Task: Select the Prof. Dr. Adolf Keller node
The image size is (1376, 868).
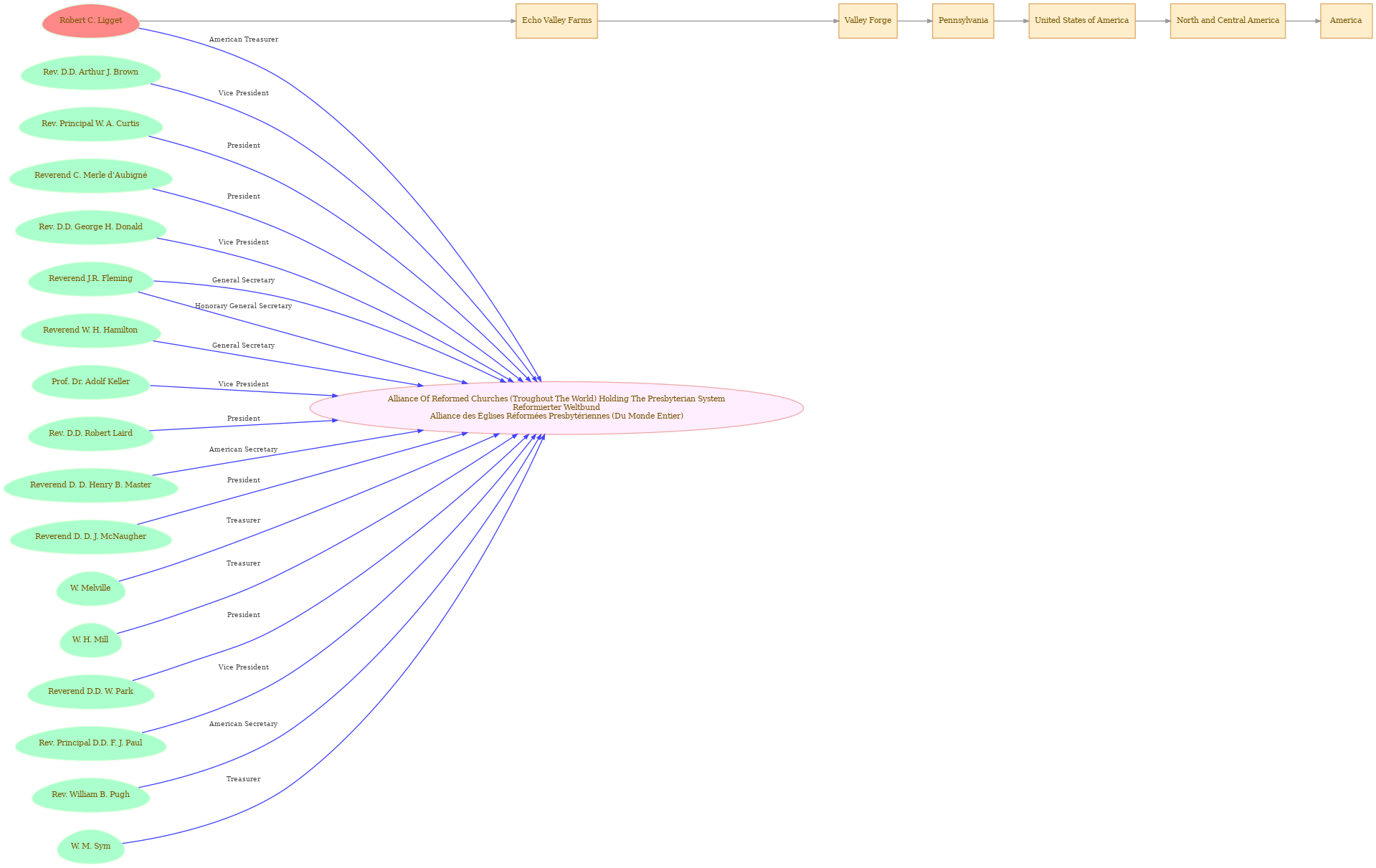Action: [x=91, y=382]
